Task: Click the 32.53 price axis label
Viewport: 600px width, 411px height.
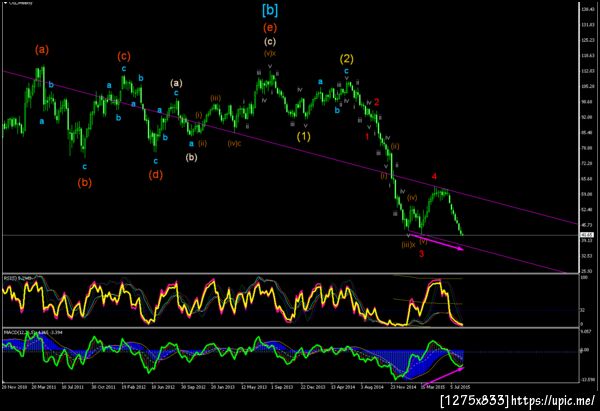Action: point(587,256)
